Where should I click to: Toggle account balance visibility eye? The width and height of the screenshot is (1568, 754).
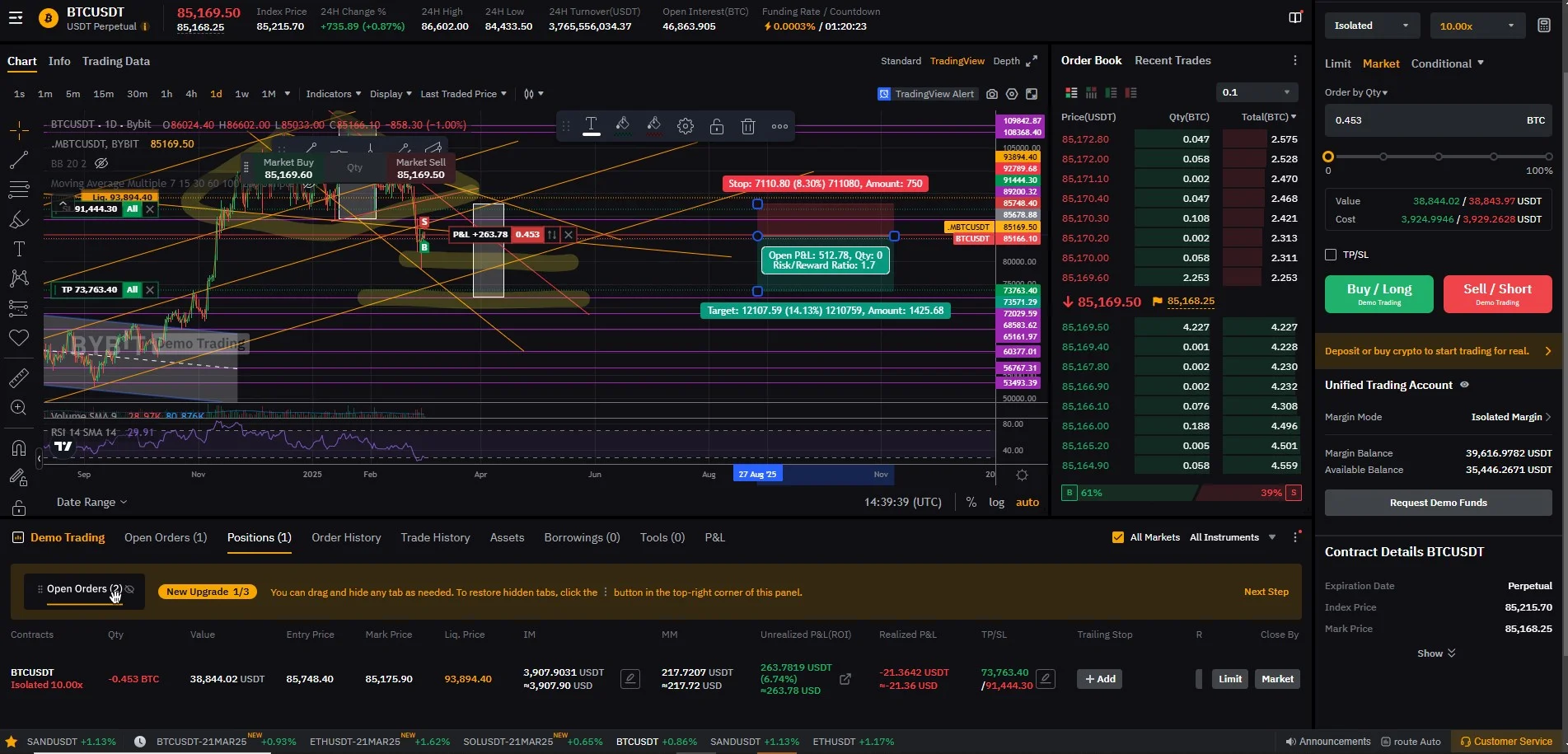(x=1464, y=385)
